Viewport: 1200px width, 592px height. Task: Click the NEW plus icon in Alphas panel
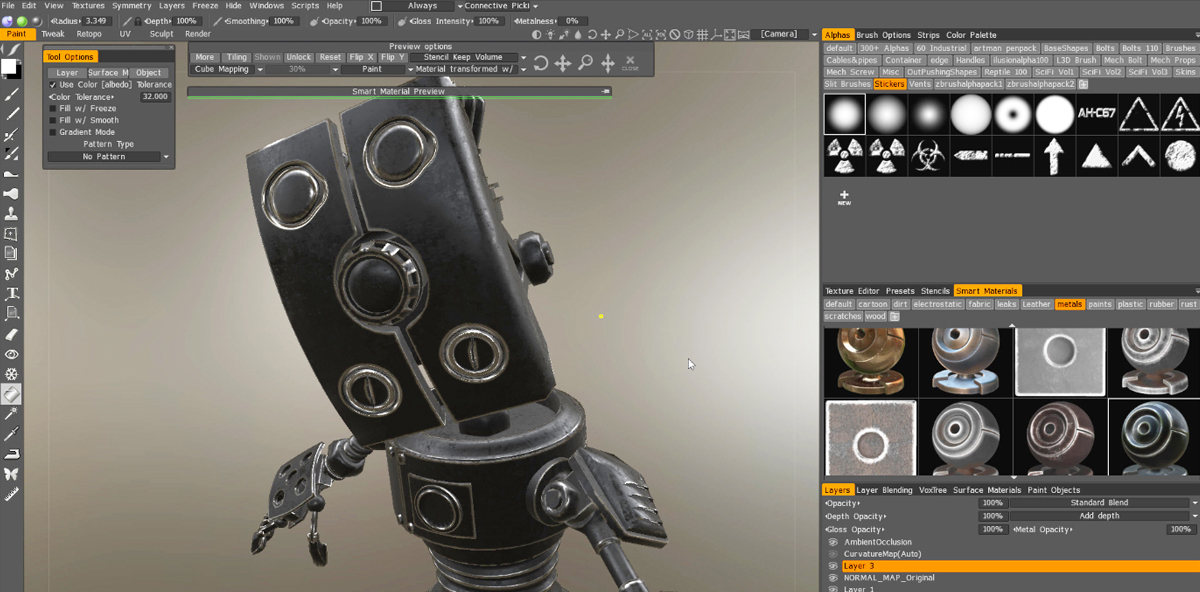(x=844, y=197)
